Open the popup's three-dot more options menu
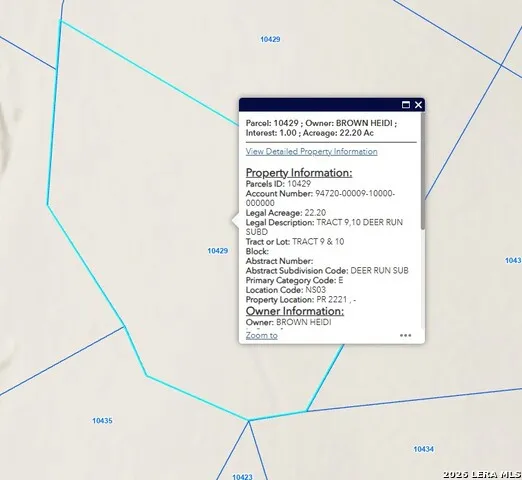 click(405, 335)
